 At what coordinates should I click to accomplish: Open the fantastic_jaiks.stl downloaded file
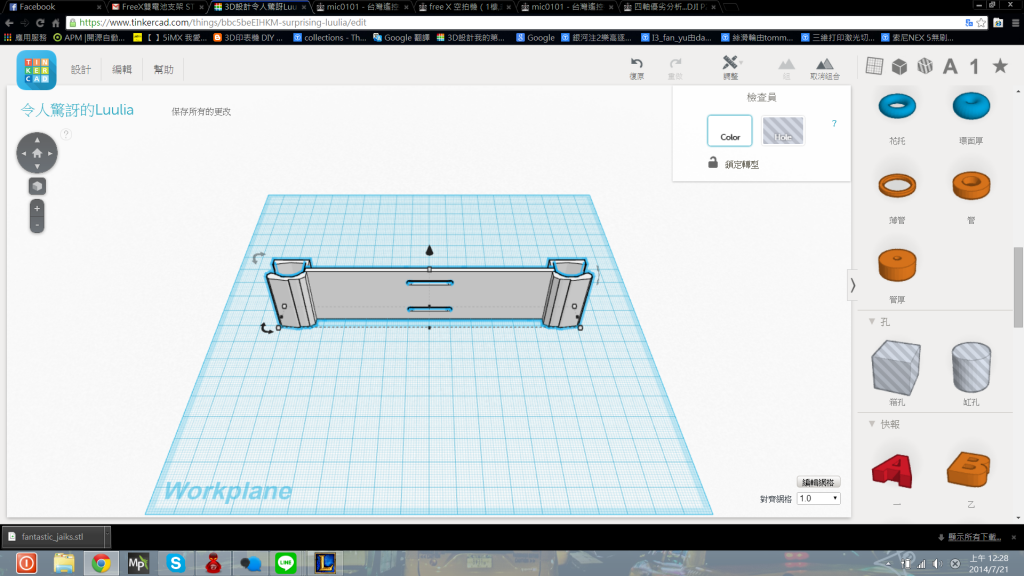(x=52, y=537)
